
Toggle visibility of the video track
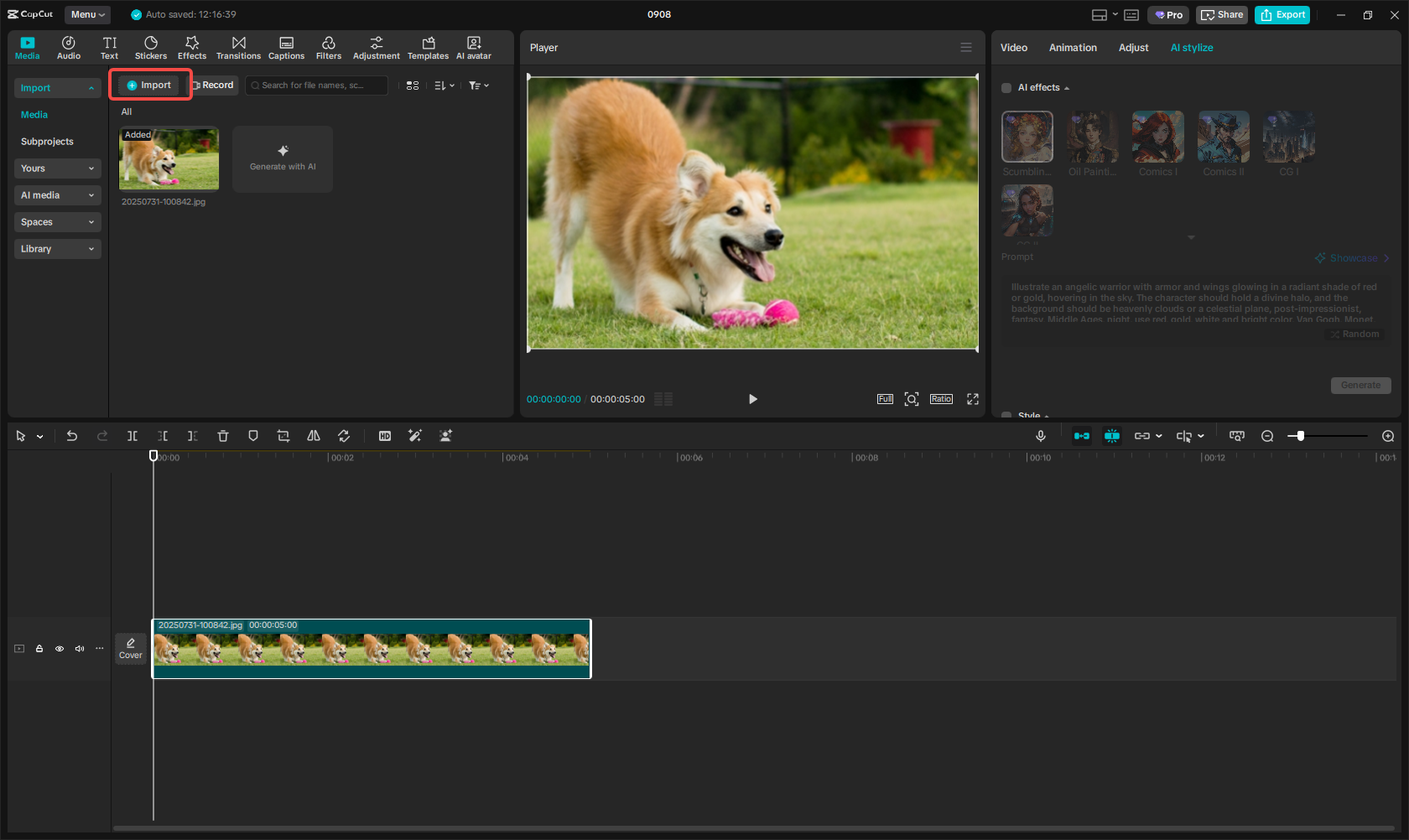[59, 649]
